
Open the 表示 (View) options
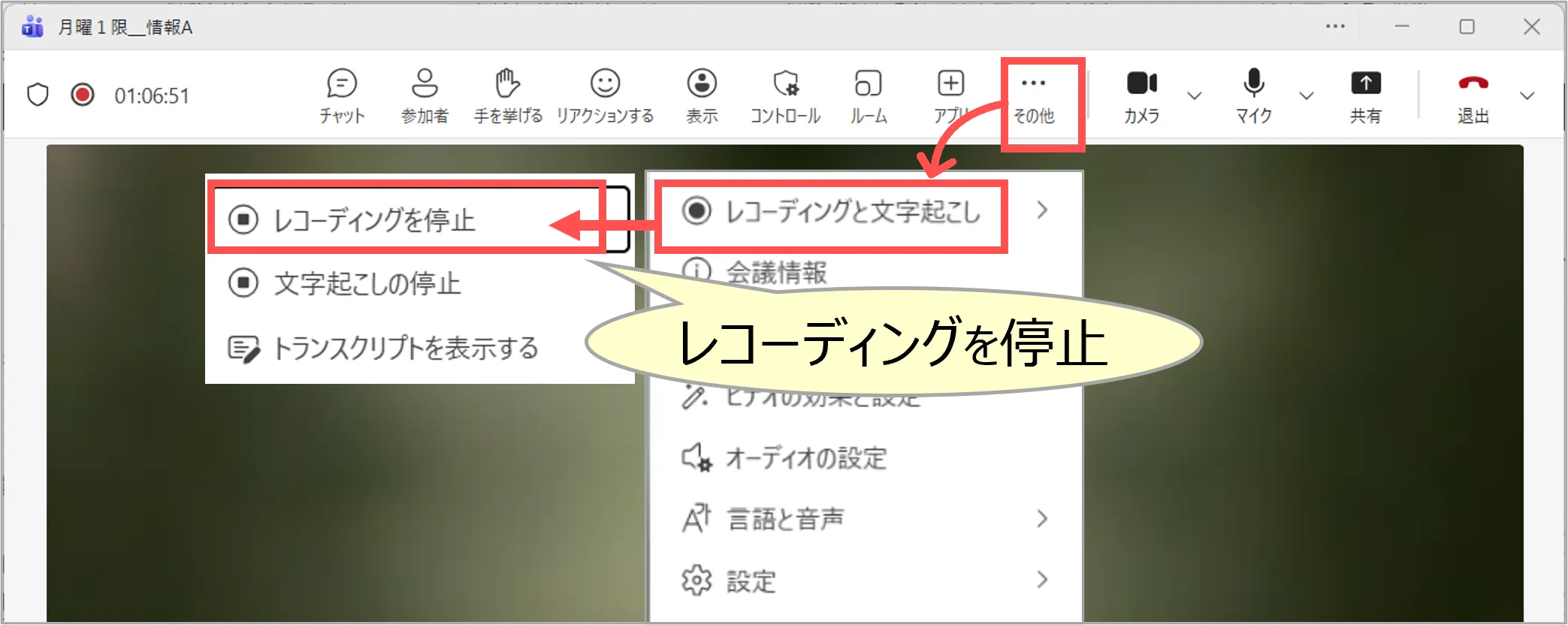click(702, 95)
